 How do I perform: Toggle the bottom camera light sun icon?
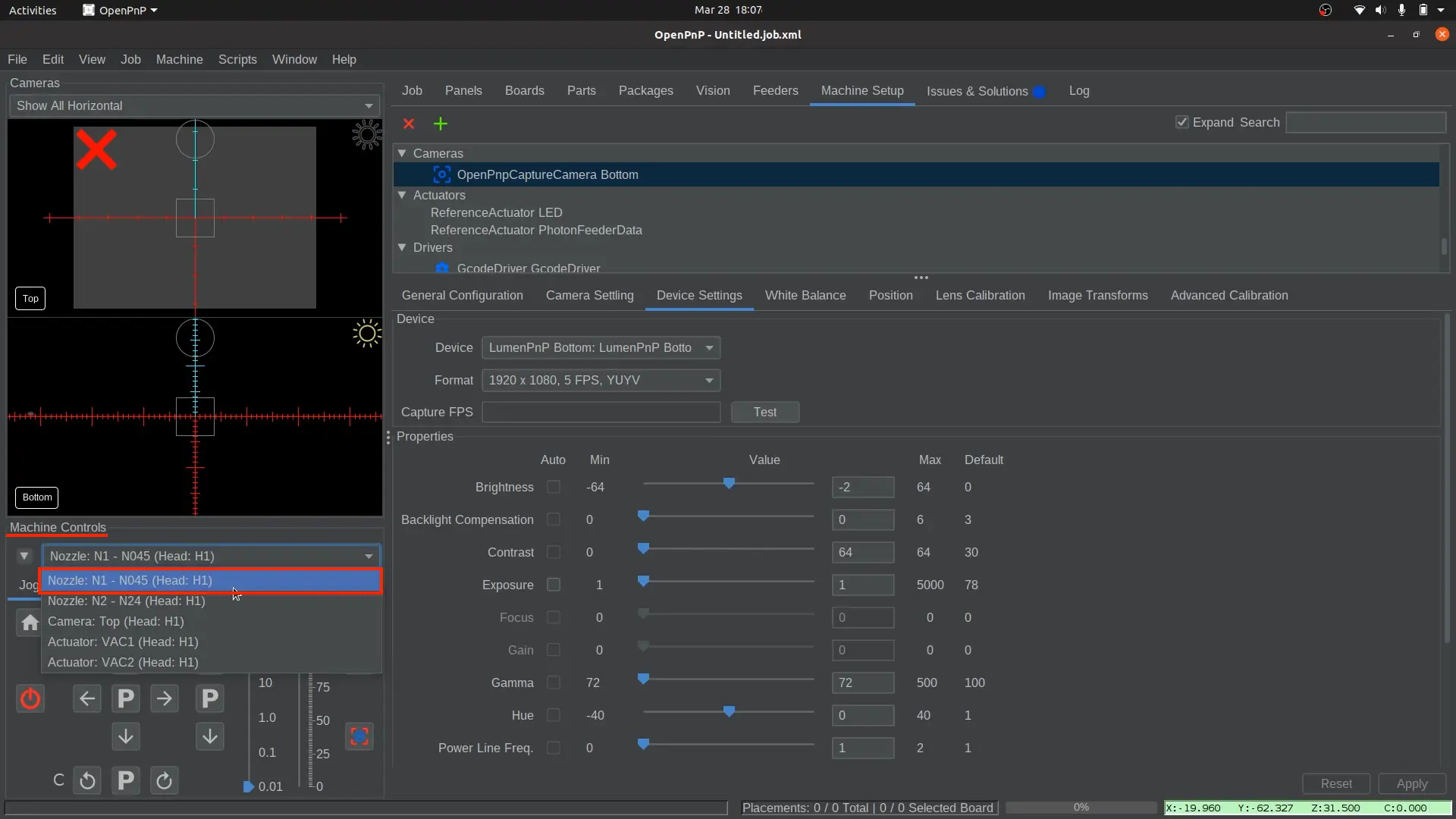tap(367, 334)
